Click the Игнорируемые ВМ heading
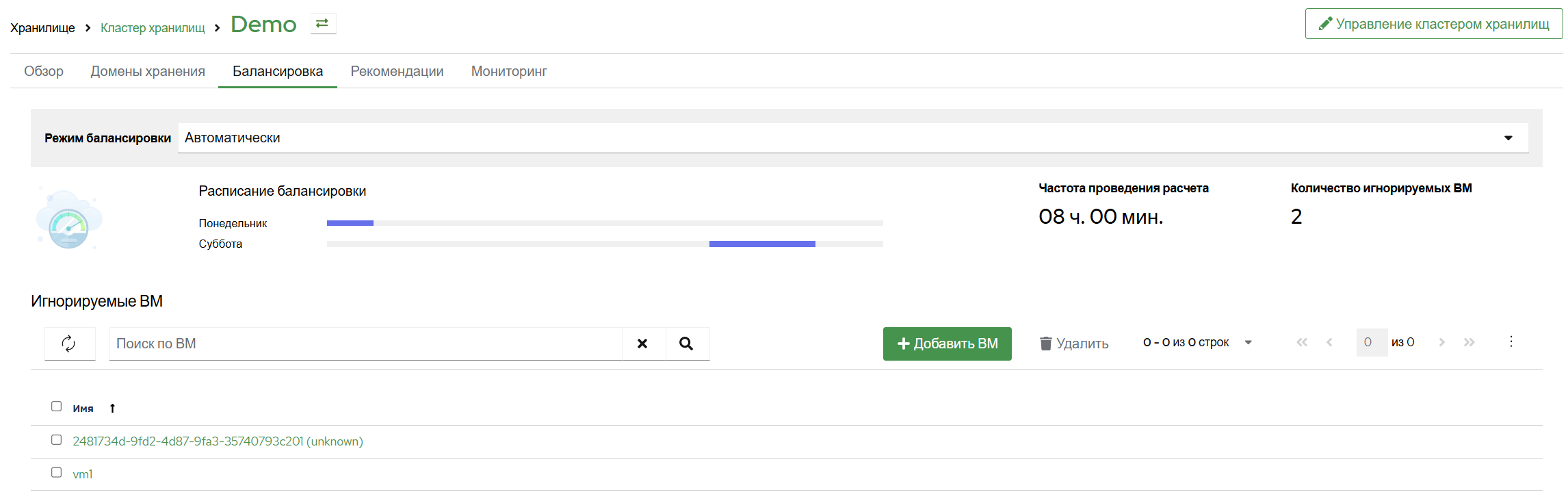1568x503 pixels. tap(96, 301)
